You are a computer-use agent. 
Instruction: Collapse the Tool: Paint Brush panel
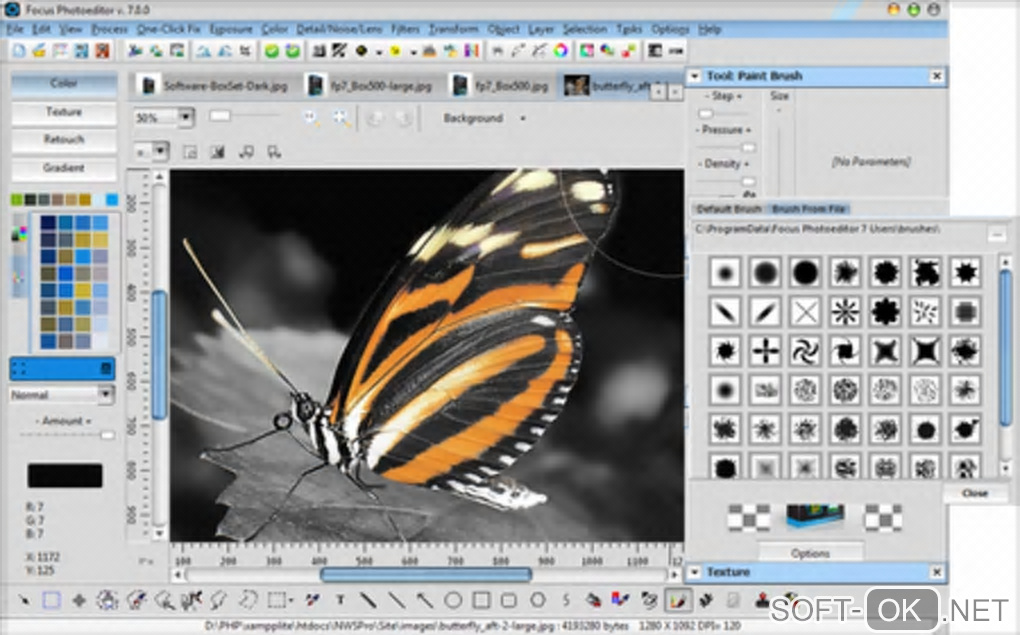pyautogui.click(x=695, y=76)
